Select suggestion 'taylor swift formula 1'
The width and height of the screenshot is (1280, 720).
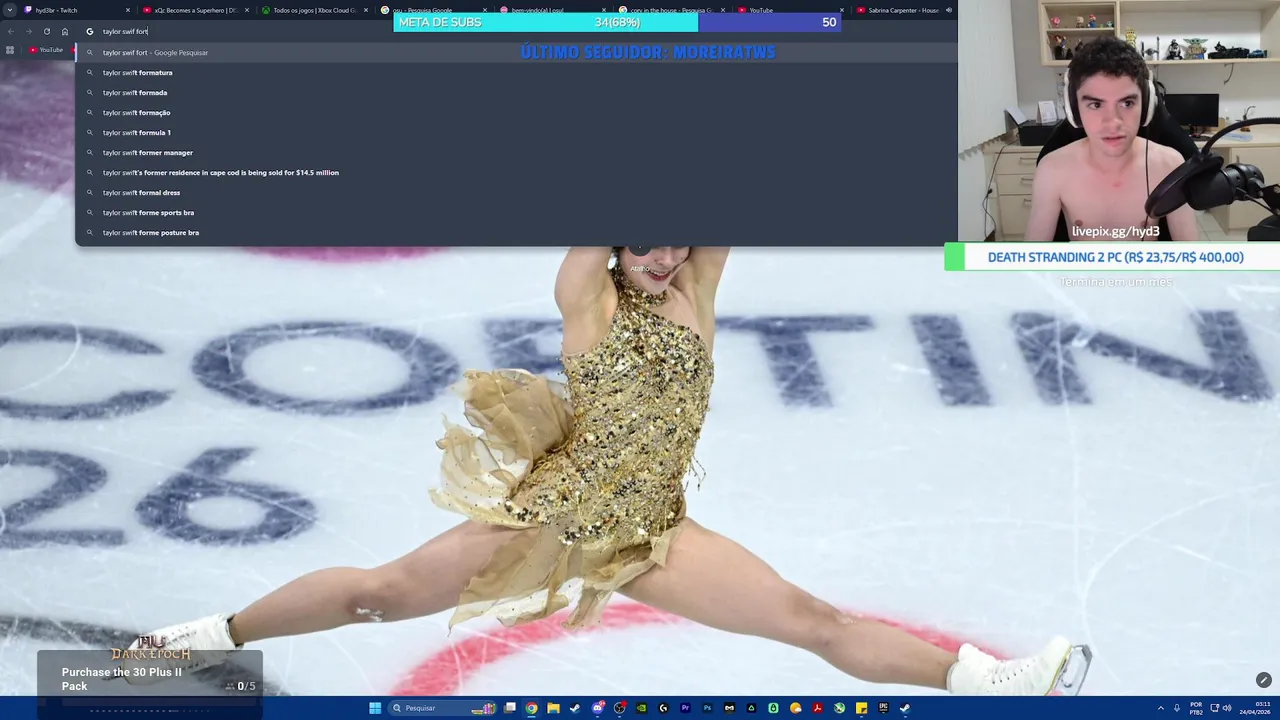(516, 132)
